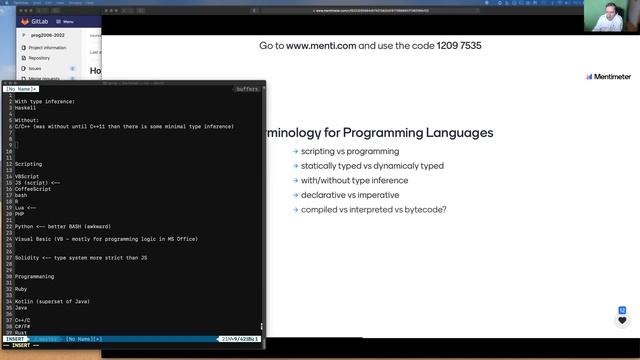Click 'Kotlin (superset of Java)' line
The width and height of the screenshot is (640, 360).
(52, 302)
